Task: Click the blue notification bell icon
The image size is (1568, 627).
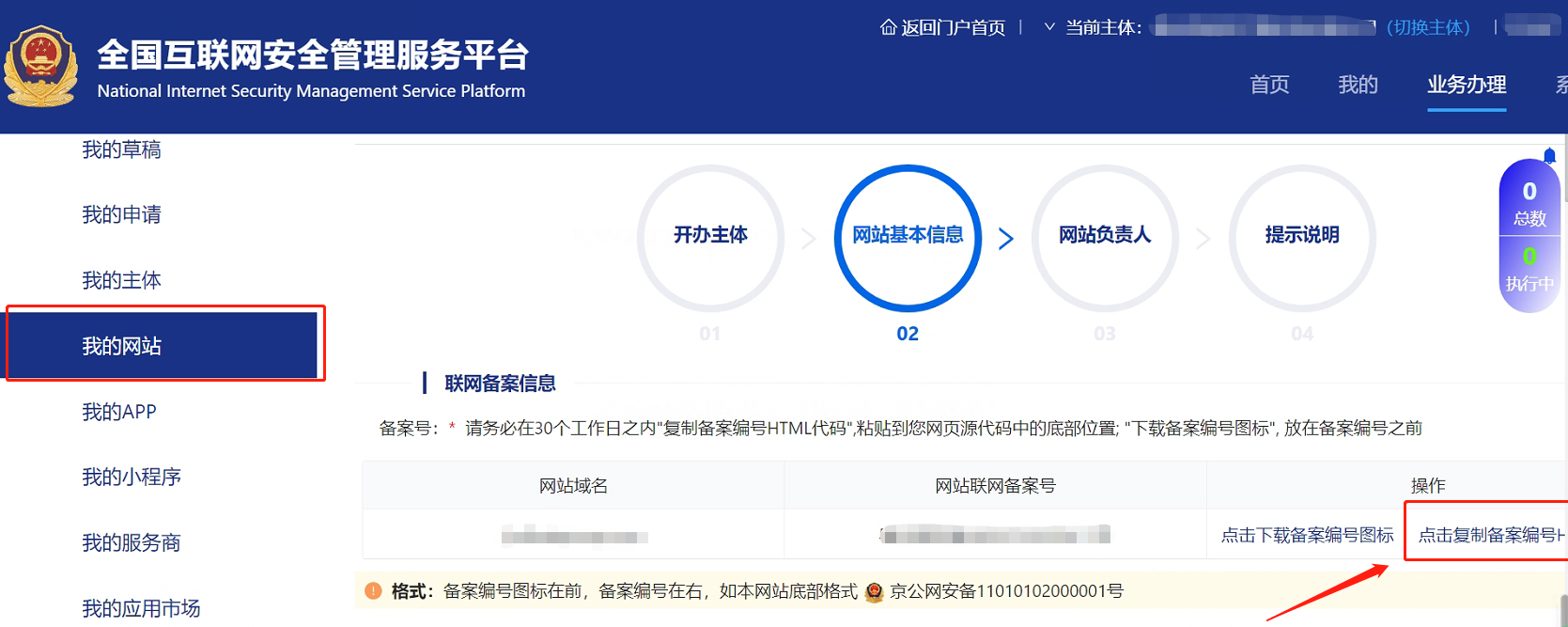Action: click(1549, 155)
